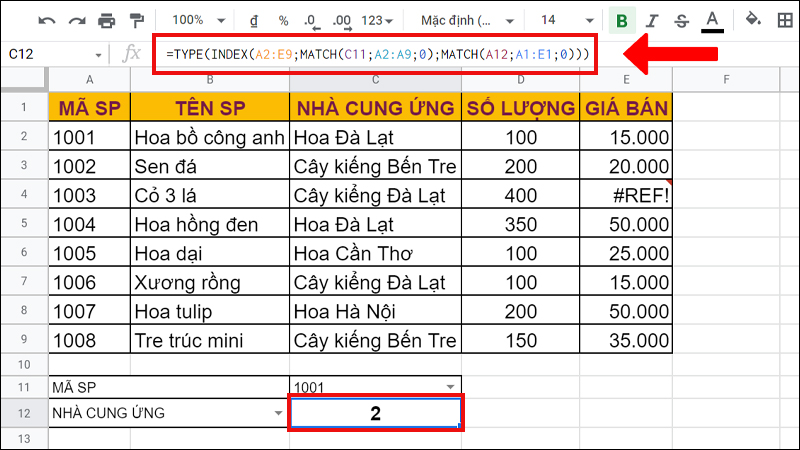Open text color picker (underlined A)
This screenshot has height=450, width=800.
click(x=712, y=20)
